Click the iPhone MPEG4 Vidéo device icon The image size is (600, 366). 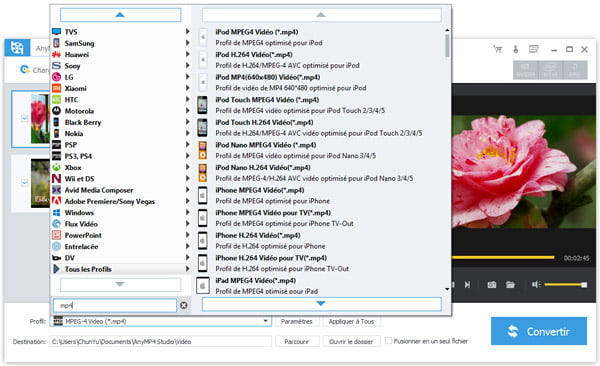click(x=202, y=195)
